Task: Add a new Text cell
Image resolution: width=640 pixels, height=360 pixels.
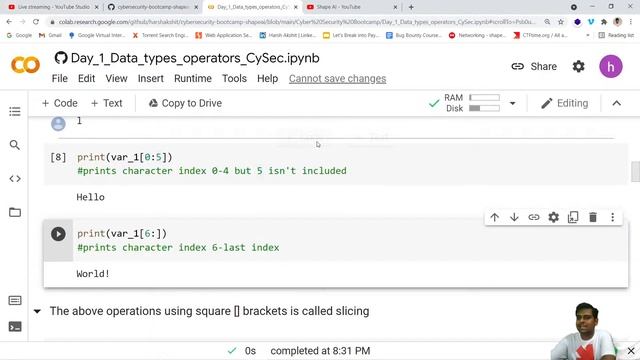Action: pyautogui.click(x=107, y=103)
